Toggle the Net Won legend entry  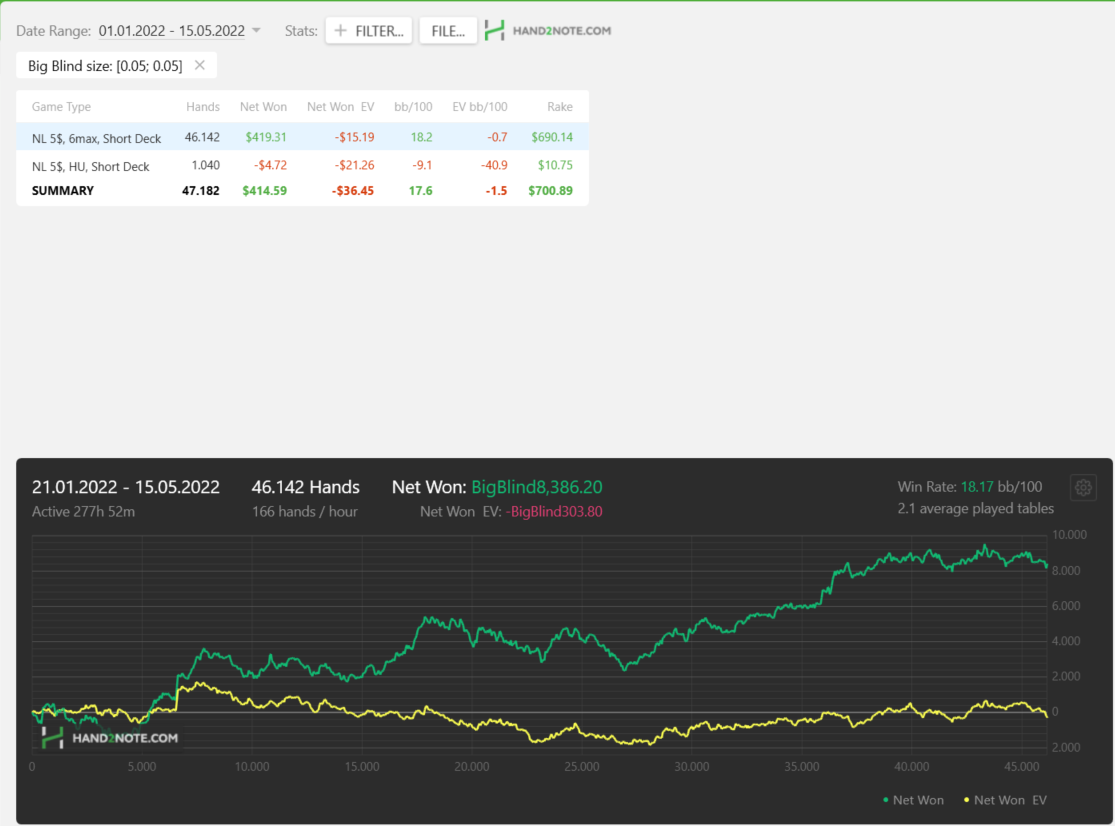coord(913,800)
